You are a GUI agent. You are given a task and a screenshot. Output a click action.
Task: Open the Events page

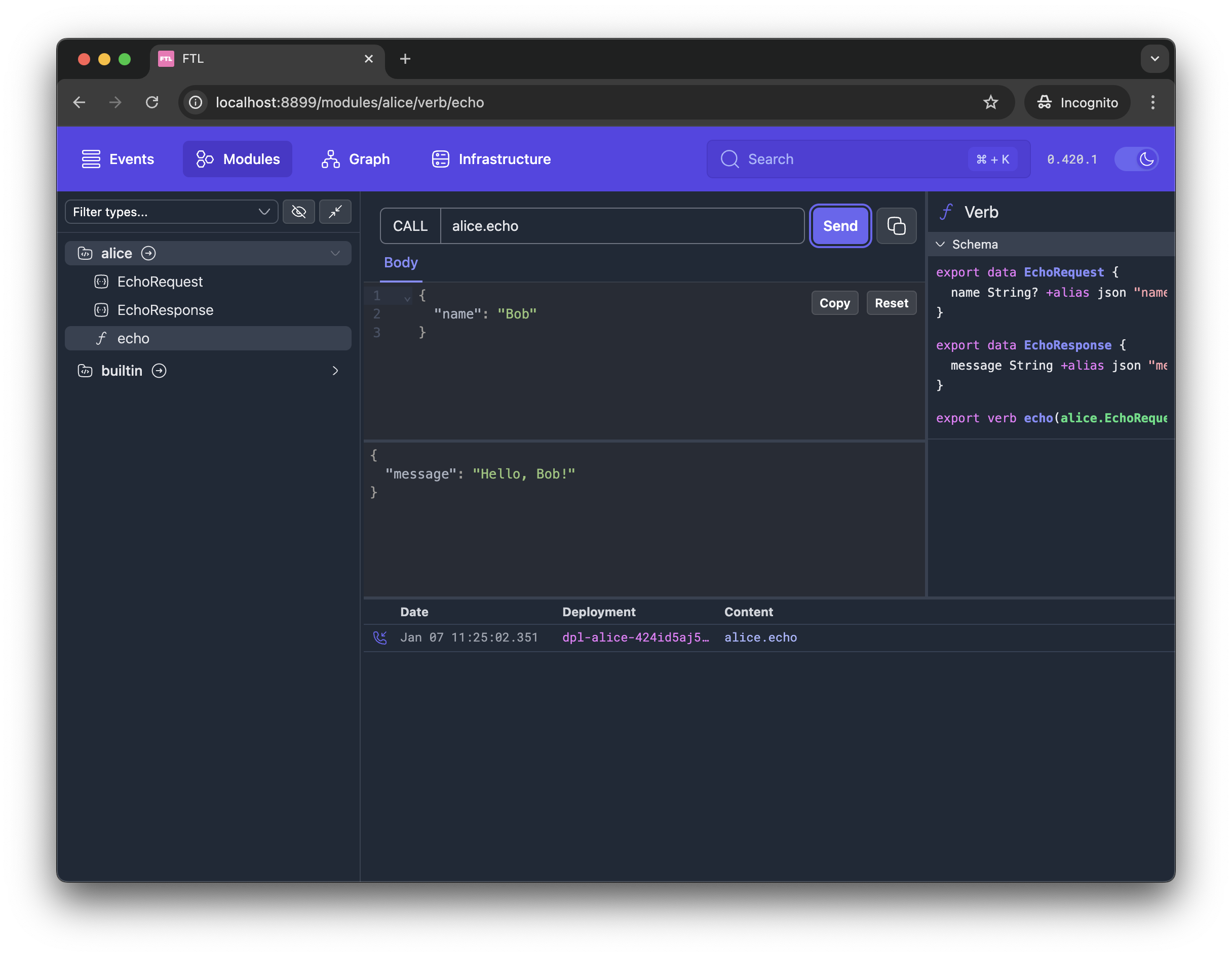pyautogui.click(x=118, y=159)
